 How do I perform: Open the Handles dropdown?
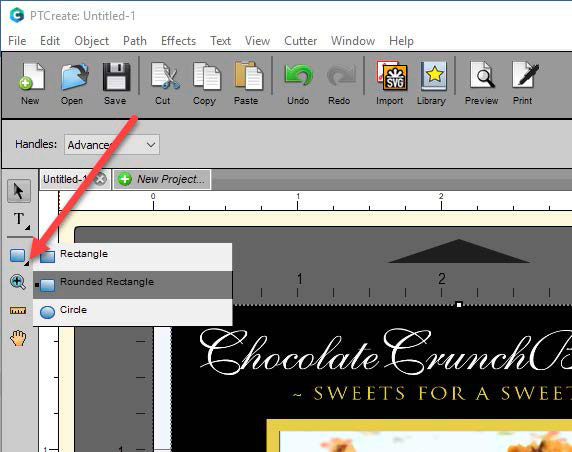[112, 145]
